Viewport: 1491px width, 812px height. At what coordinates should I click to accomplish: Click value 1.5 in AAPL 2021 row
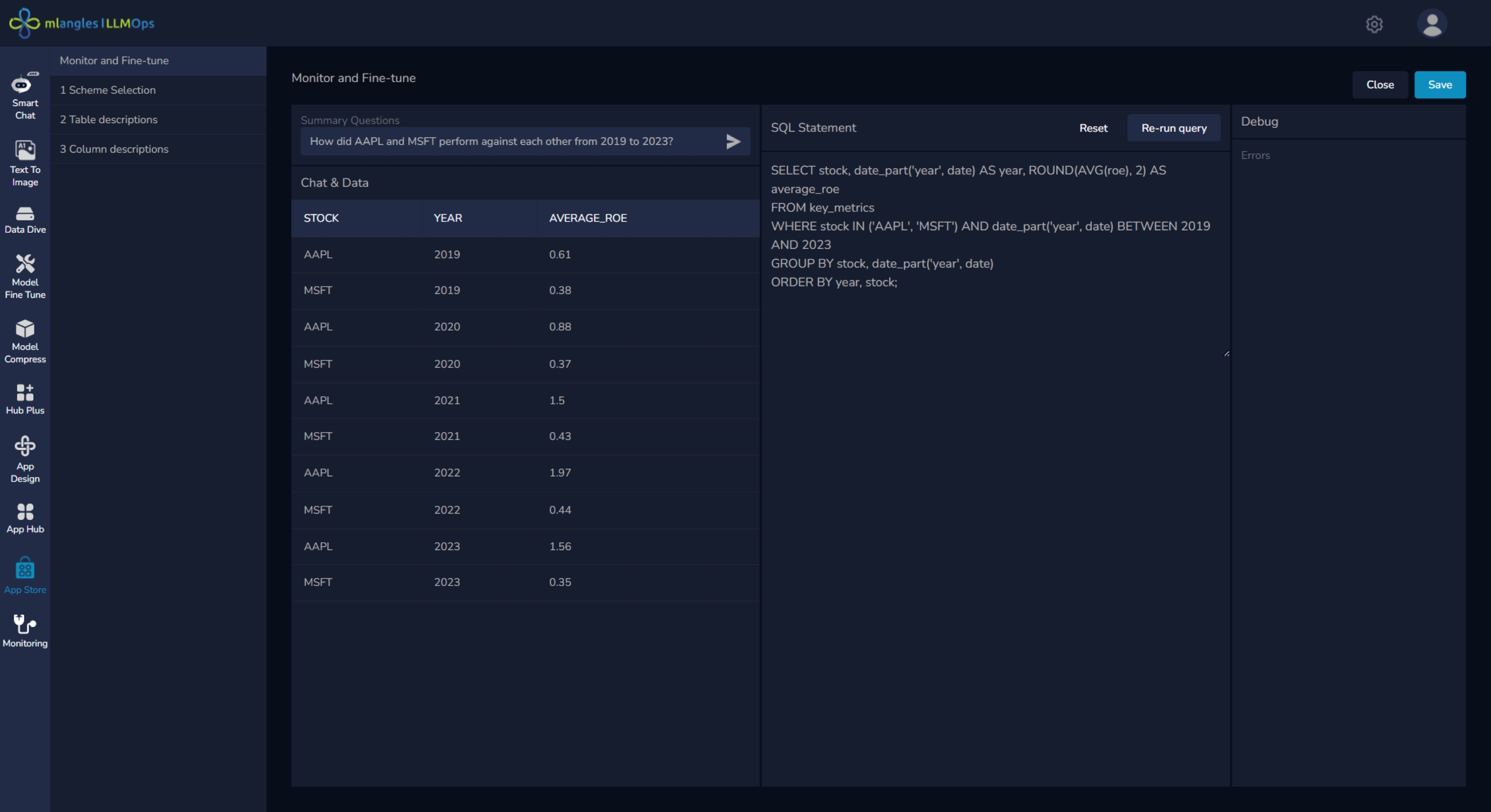pyautogui.click(x=556, y=400)
